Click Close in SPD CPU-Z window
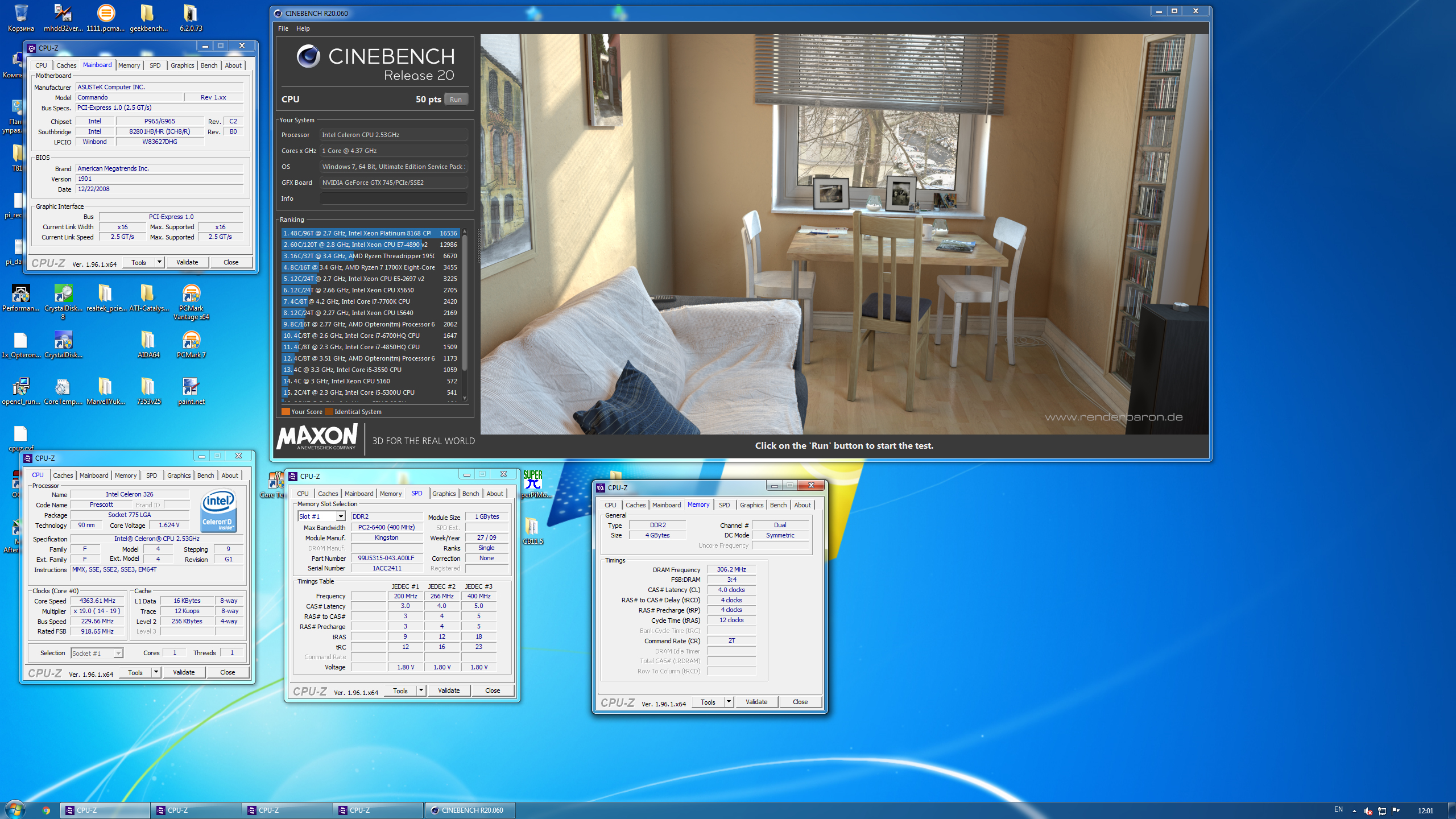 (x=493, y=690)
